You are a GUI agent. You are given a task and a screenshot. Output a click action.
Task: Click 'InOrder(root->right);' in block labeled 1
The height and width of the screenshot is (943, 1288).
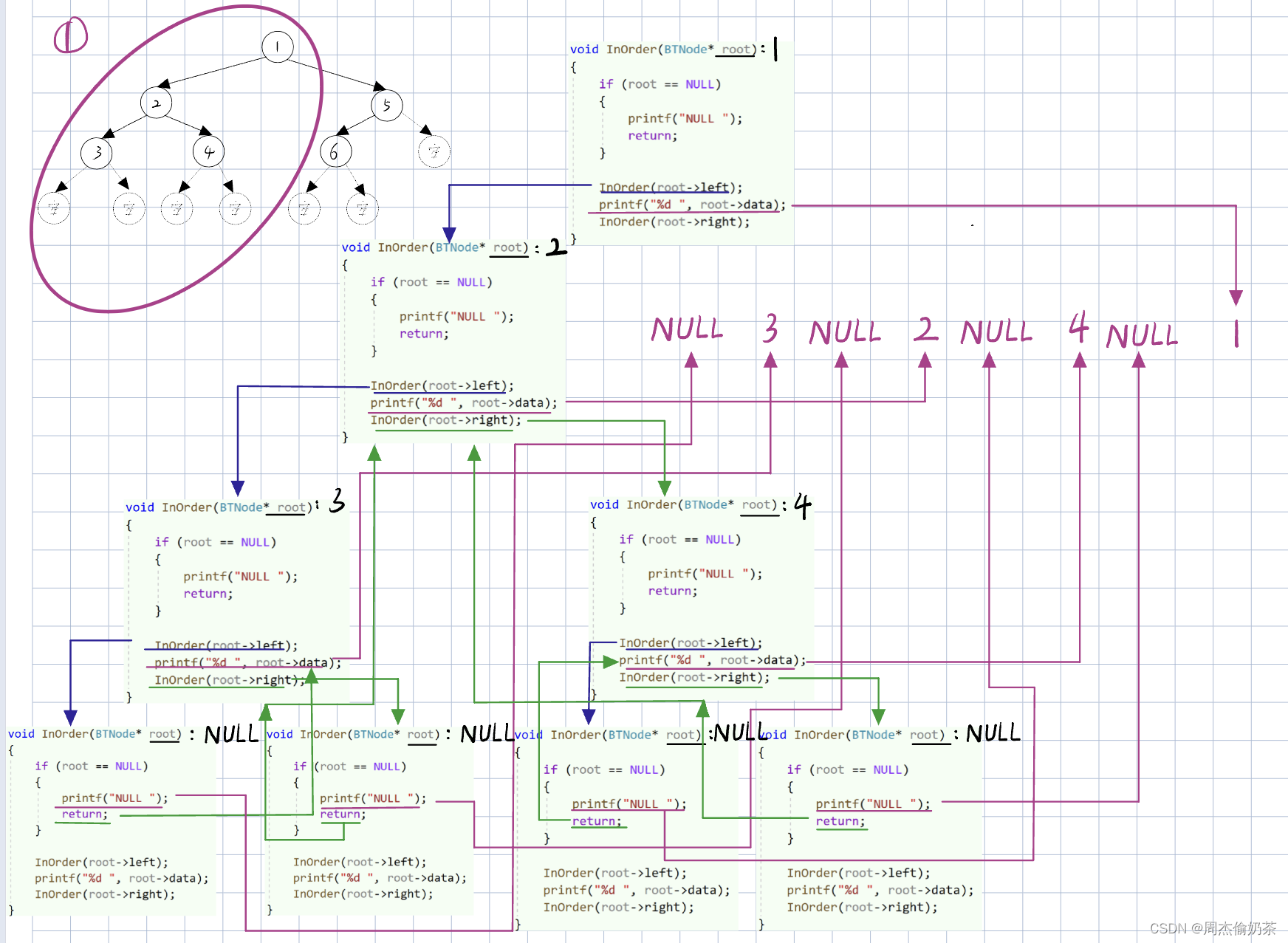(x=674, y=222)
